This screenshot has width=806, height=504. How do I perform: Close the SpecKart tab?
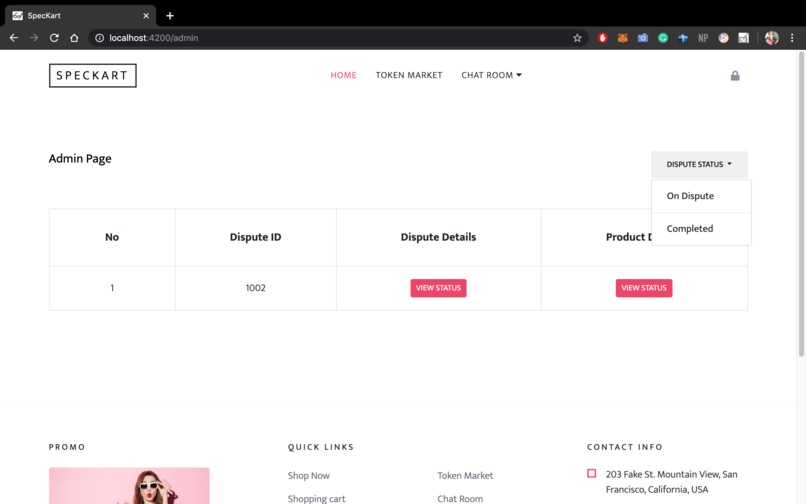(x=146, y=15)
